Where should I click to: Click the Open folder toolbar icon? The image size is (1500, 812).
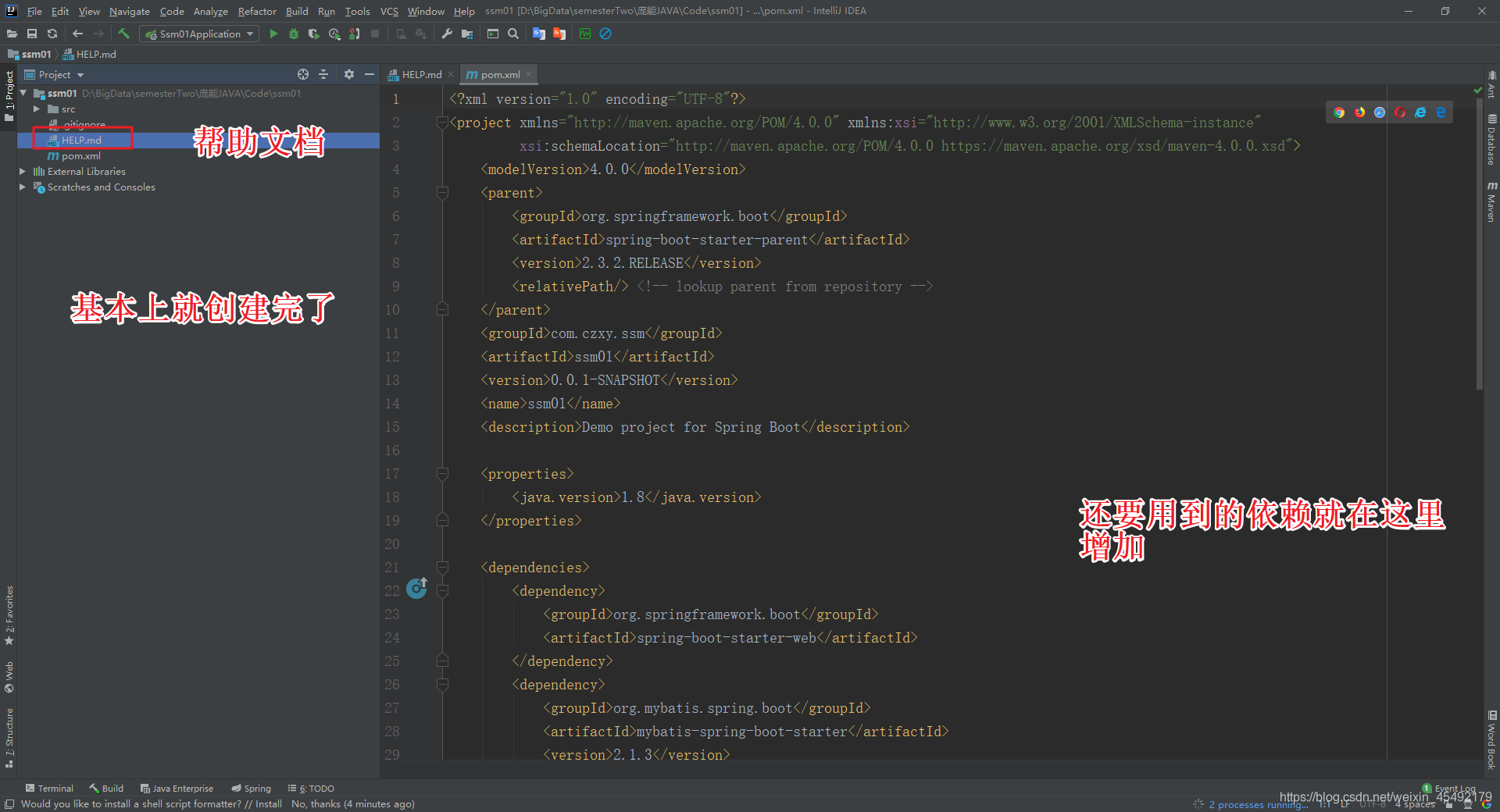[12, 34]
